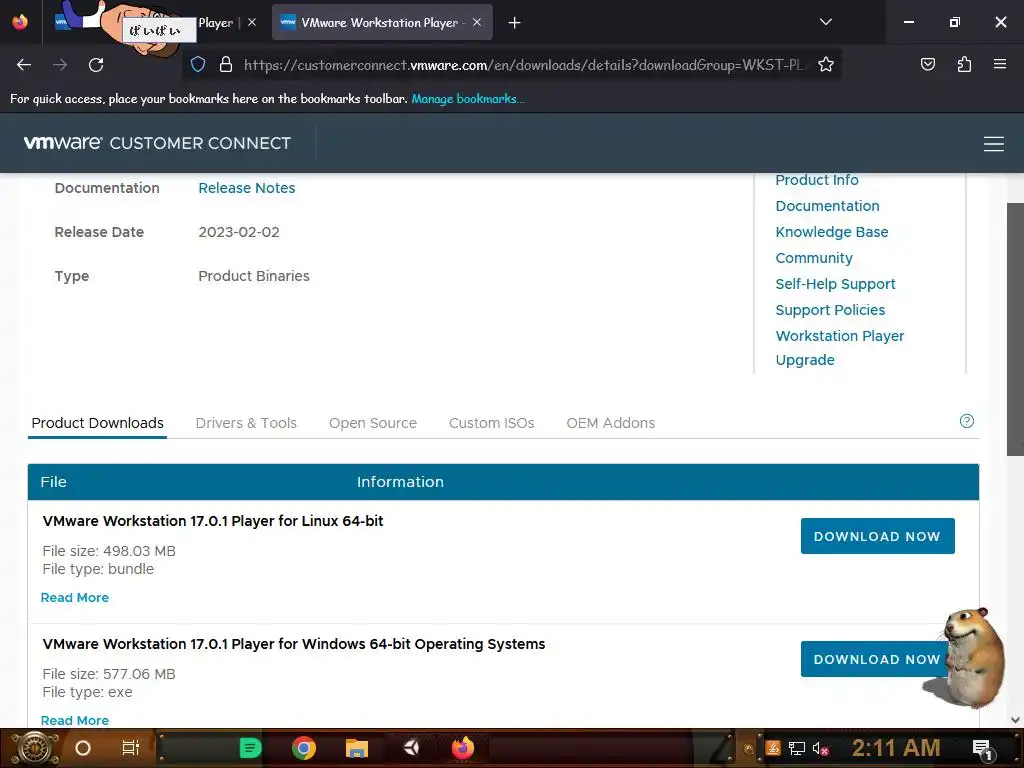Open the Release Notes link
This screenshot has width=1024, height=768.
(246, 188)
